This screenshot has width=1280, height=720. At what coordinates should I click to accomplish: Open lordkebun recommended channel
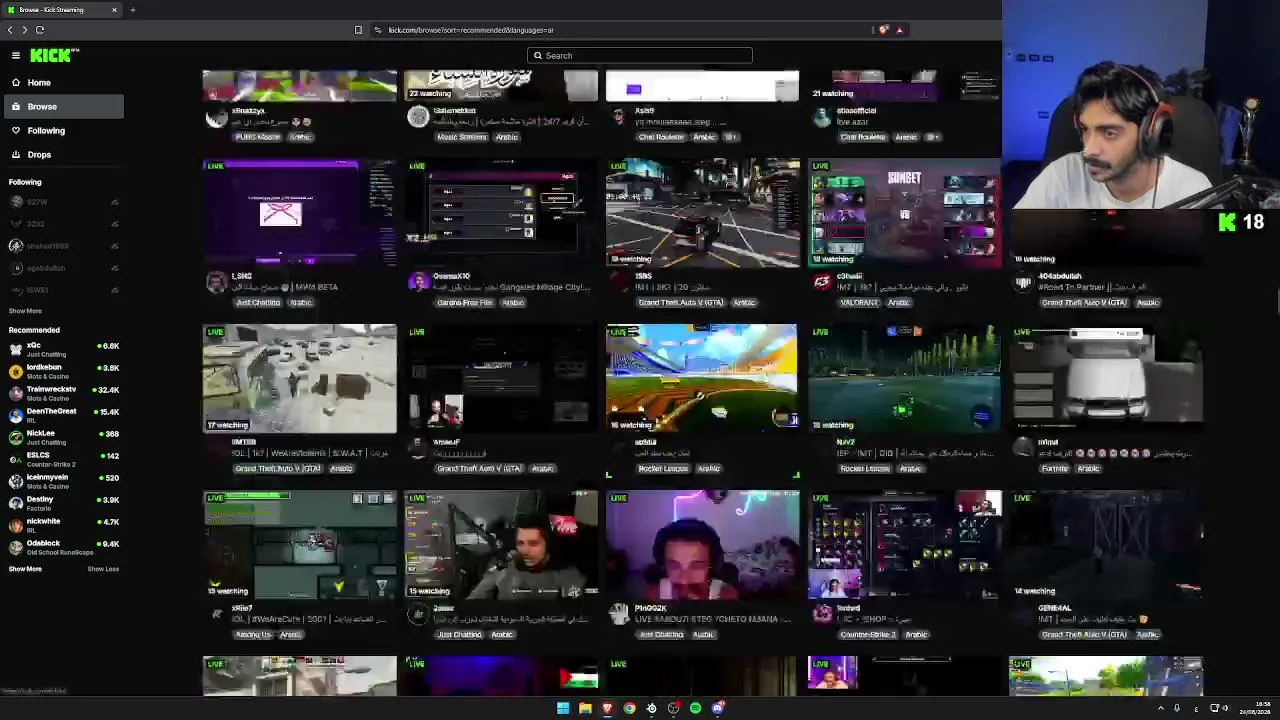tap(62, 371)
